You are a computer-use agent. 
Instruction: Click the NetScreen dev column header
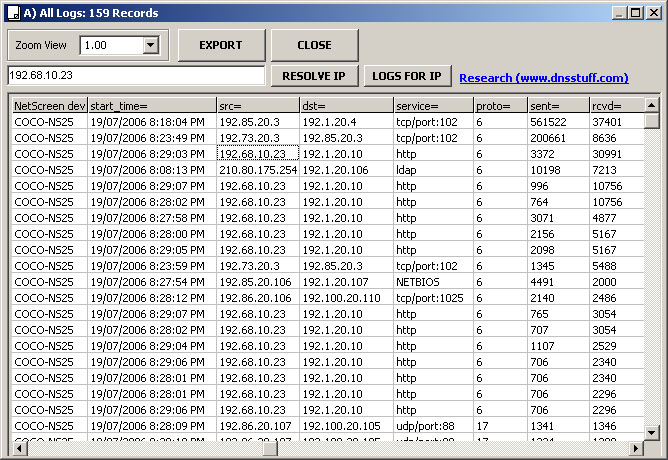50,106
